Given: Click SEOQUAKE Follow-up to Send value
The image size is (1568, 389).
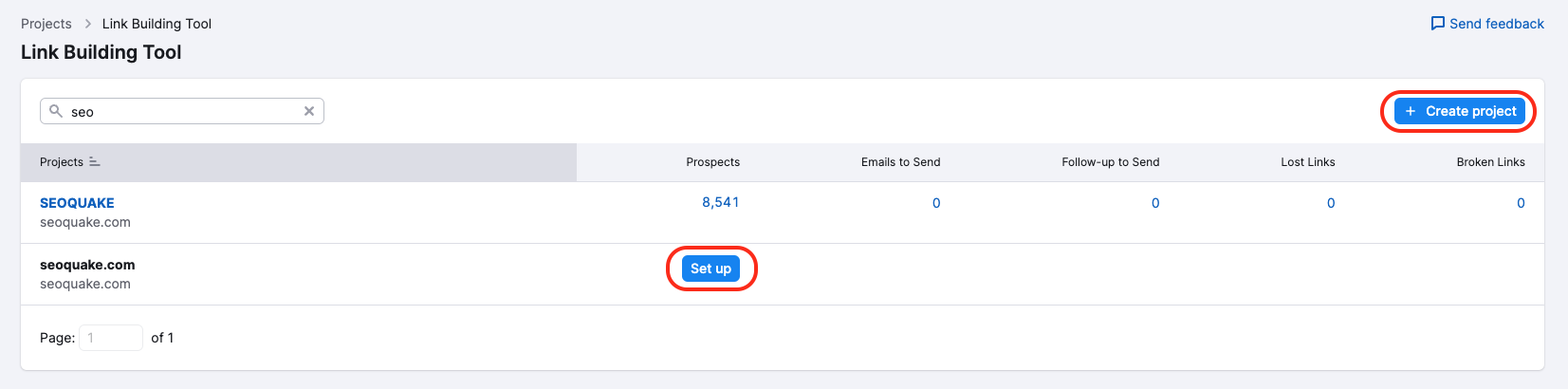Looking at the screenshot, I should point(1155,203).
